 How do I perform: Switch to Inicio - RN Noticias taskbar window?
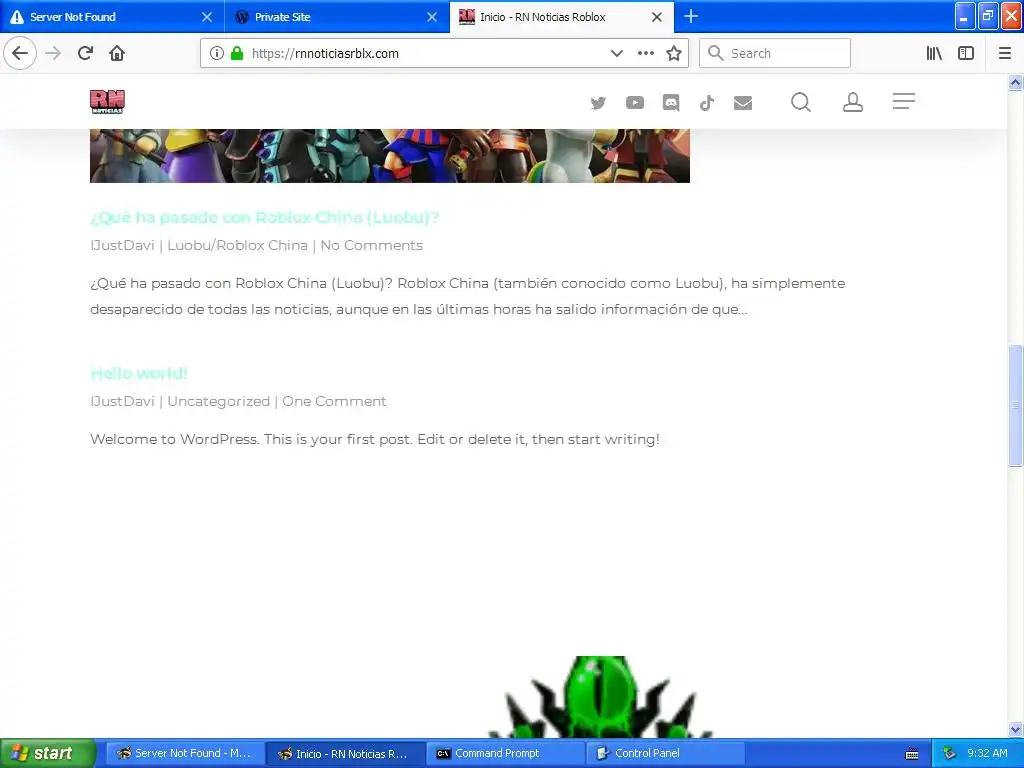click(345, 754)
